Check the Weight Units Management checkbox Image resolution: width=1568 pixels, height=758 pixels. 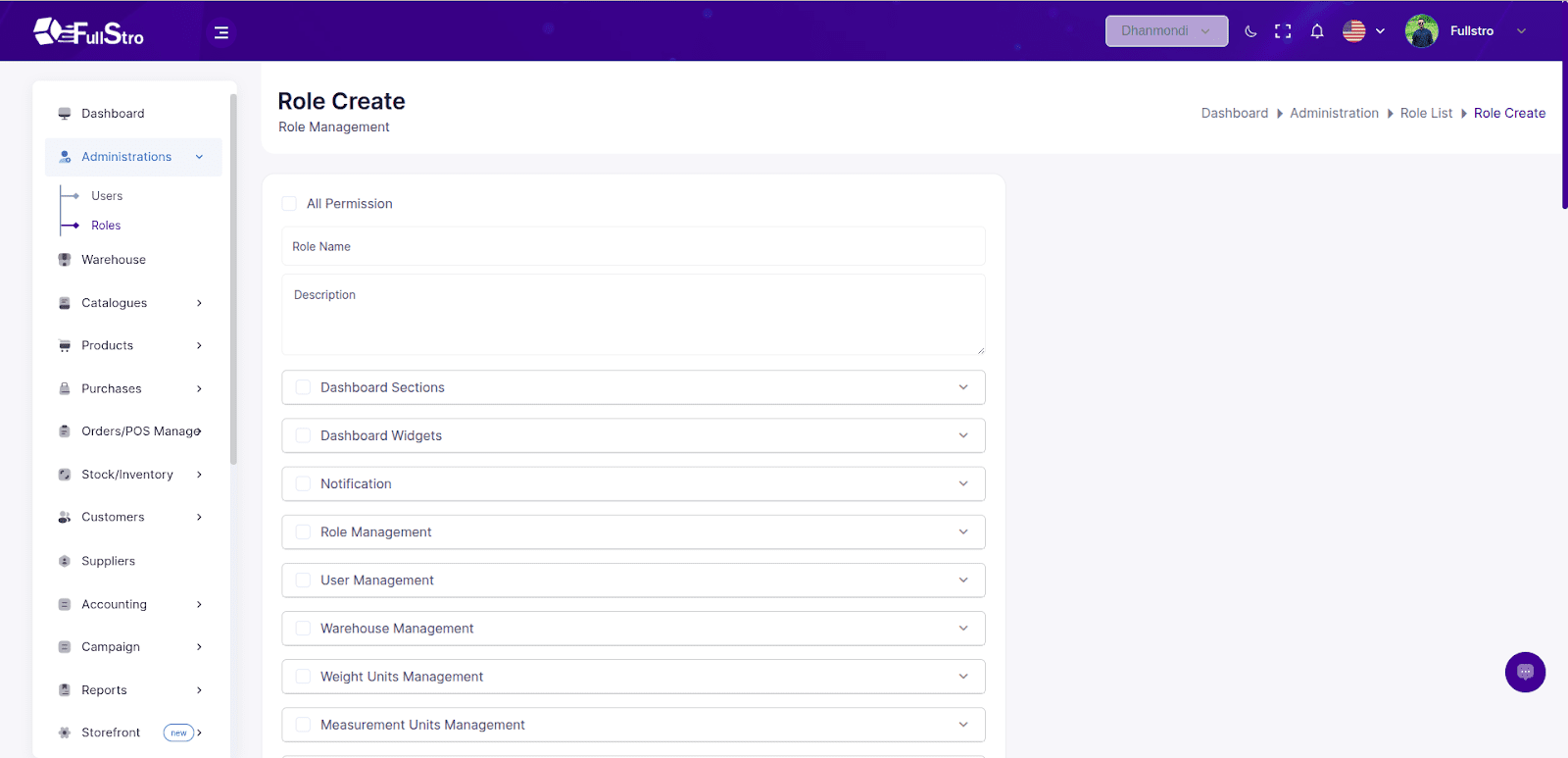[303, 676]
